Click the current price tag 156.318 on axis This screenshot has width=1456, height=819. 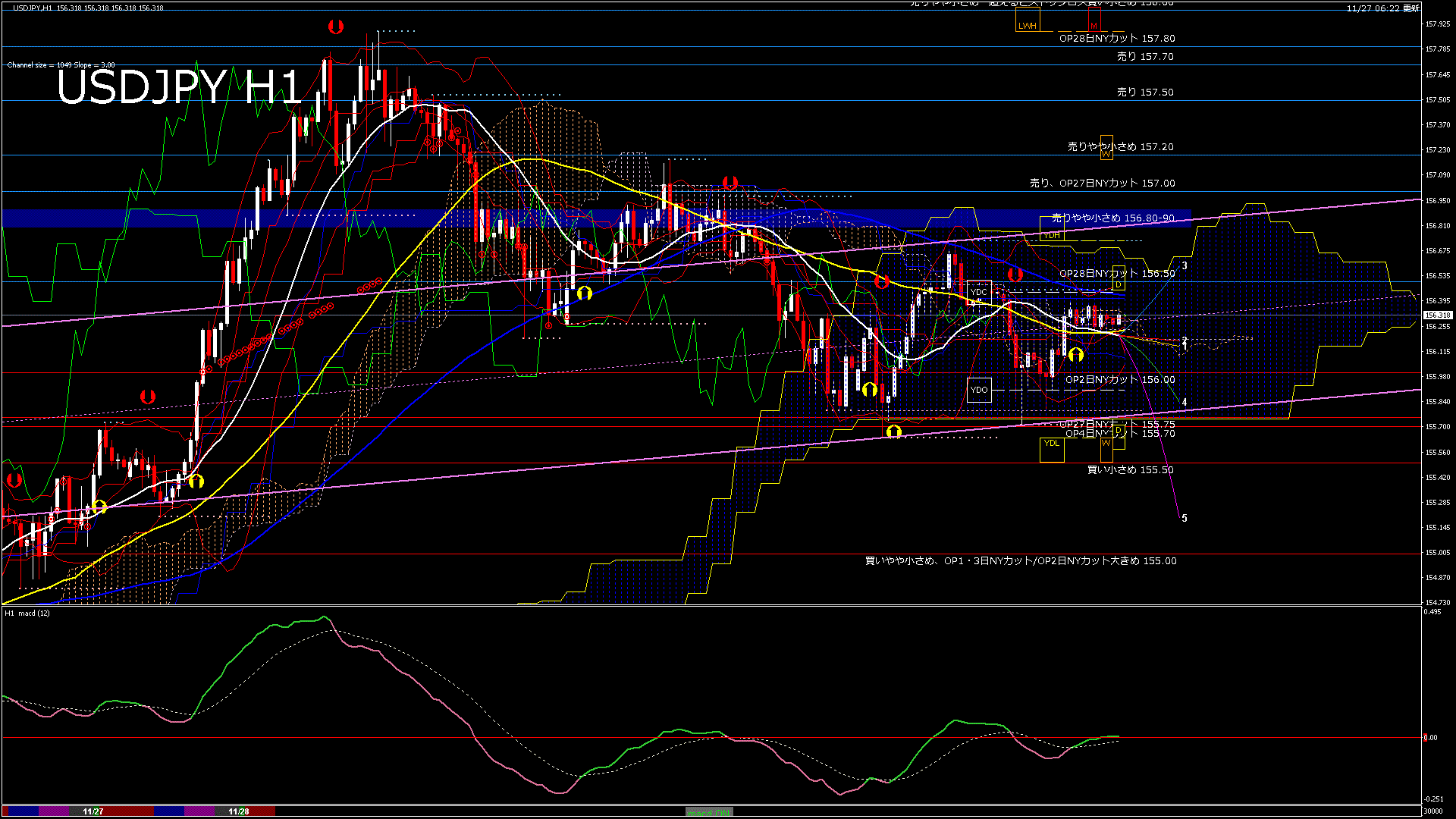click(x=1437, y=315)
